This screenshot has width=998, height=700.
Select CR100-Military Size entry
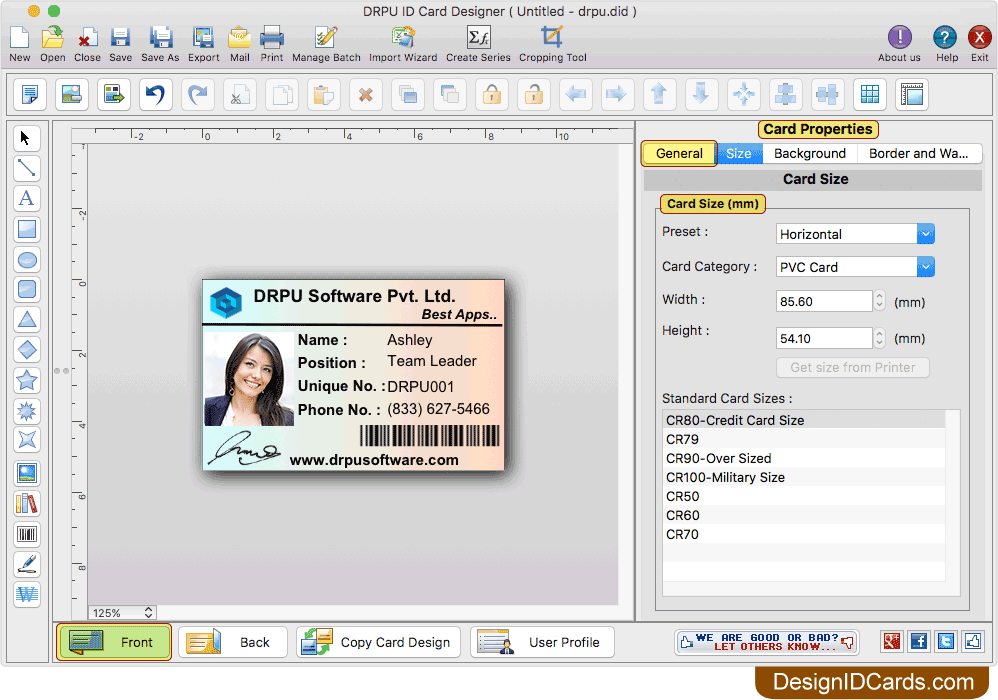(x=804, y=477)
